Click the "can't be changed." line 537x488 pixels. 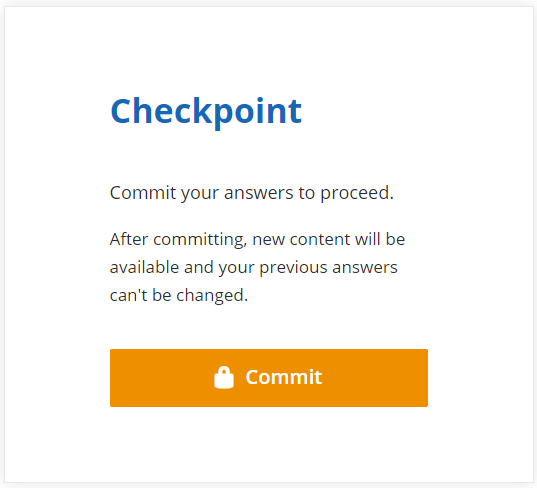pyautogui.click(x=179, y=296)
